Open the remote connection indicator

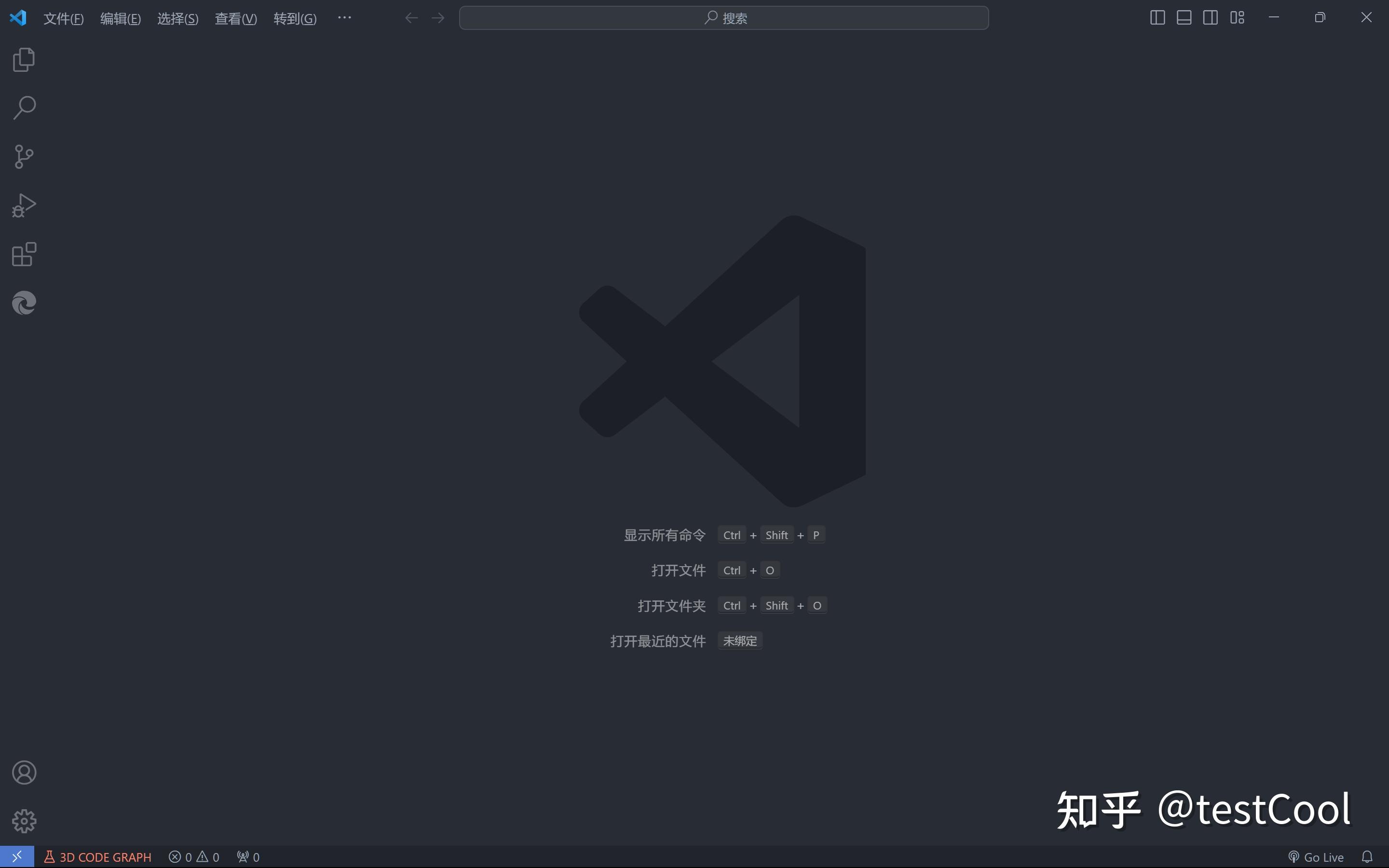coord(16,856)
